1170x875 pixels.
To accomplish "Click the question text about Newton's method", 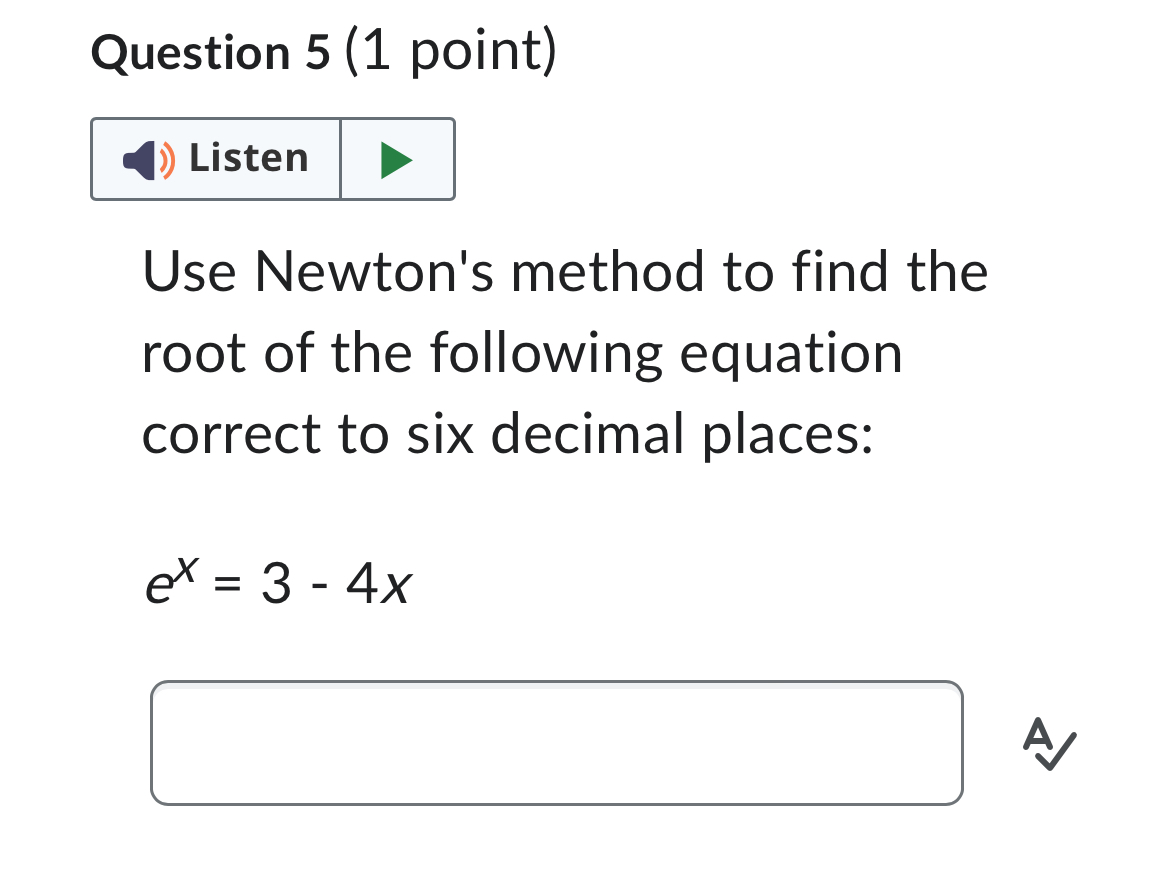I will click(563, 352).
